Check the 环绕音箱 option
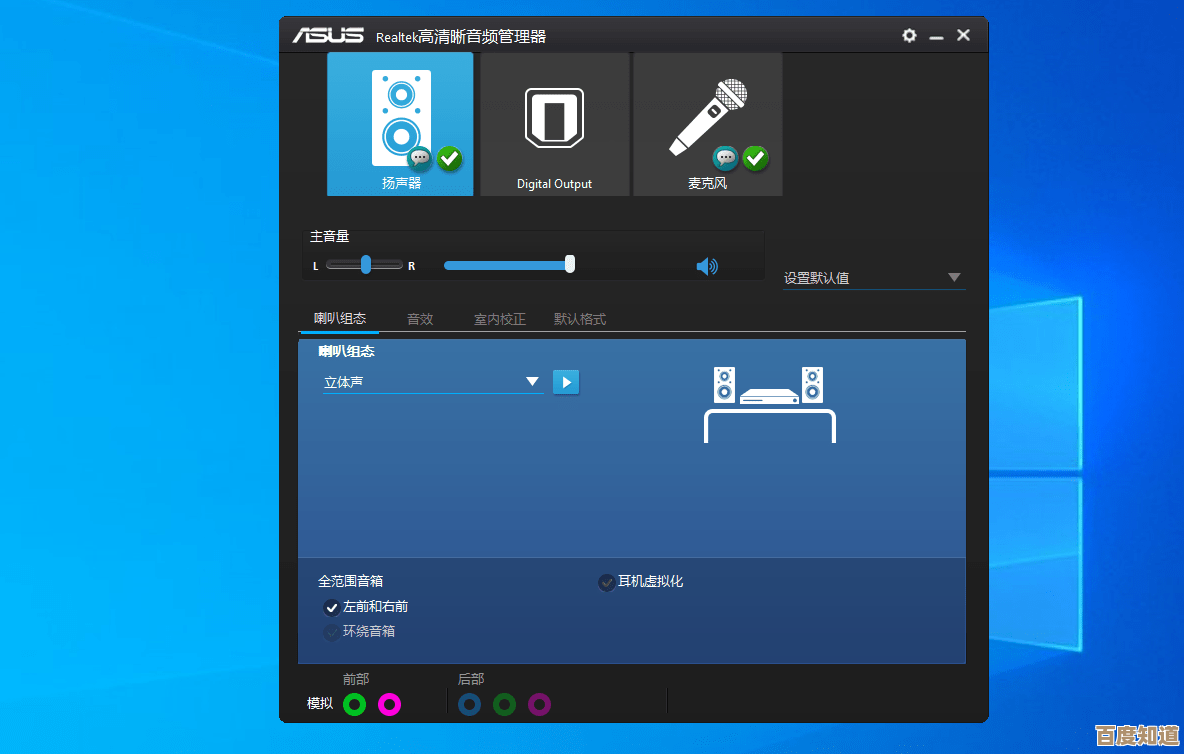 pos(332,631)
